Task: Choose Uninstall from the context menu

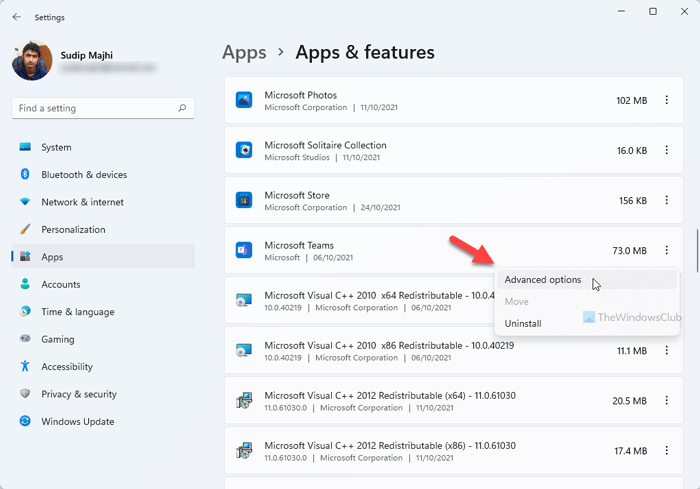Action: 523,323
